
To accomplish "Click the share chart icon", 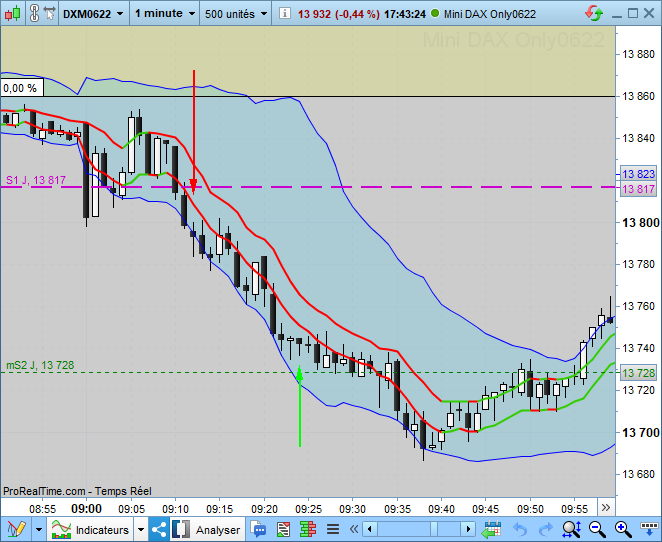I will click(160, 528).
